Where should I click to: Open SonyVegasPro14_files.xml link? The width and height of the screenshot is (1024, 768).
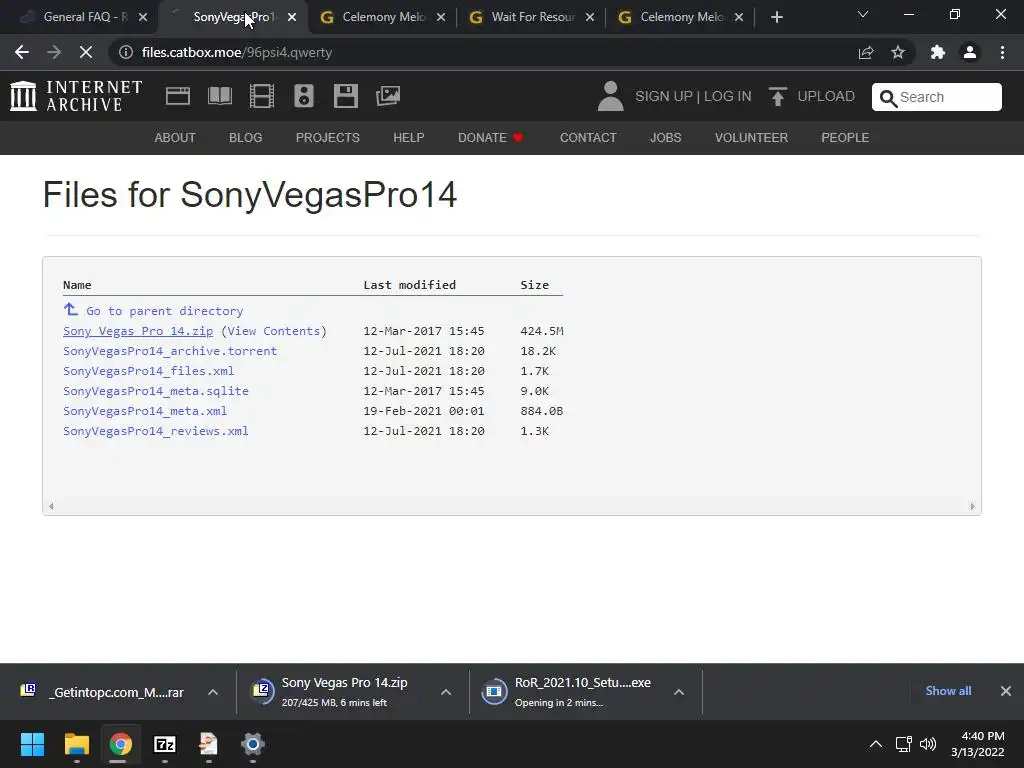(x=148, y=371)
